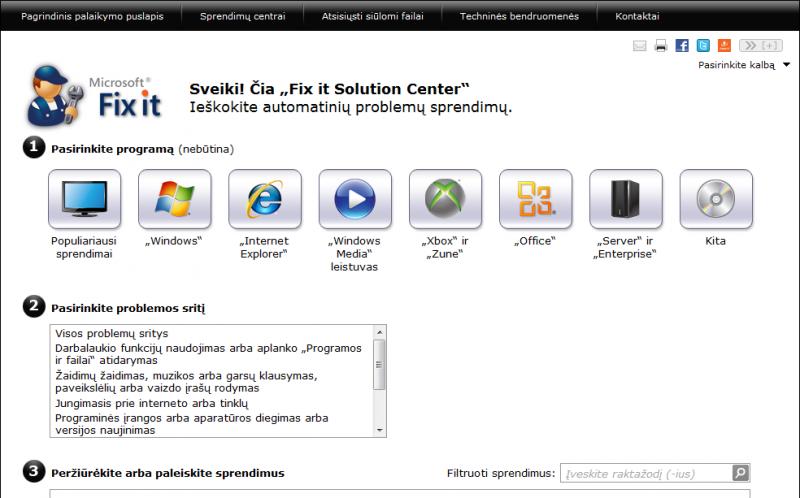The width and height of the screenshot is (800, 498).
Task: Click the orange share icon
Action: [724, 45]
